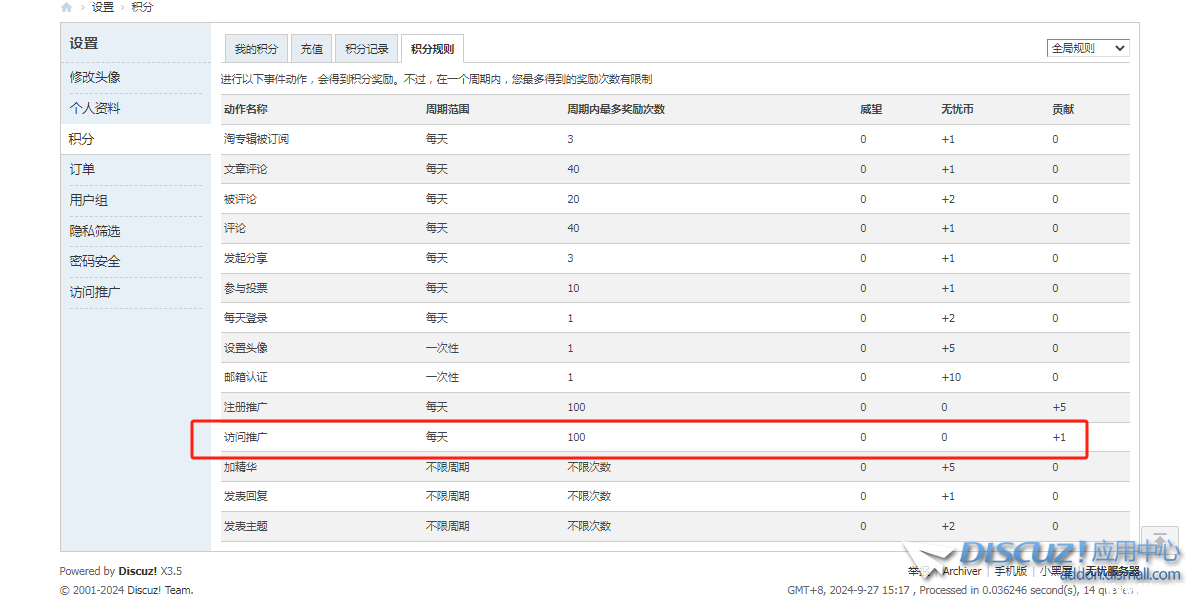
Task: Click the home icon in breadcrumb
Action: [x=66, y=7]
